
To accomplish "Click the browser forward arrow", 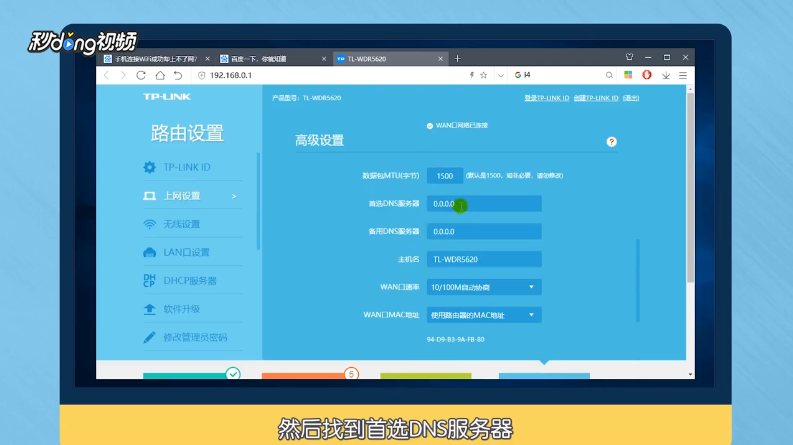I will 123,75.
